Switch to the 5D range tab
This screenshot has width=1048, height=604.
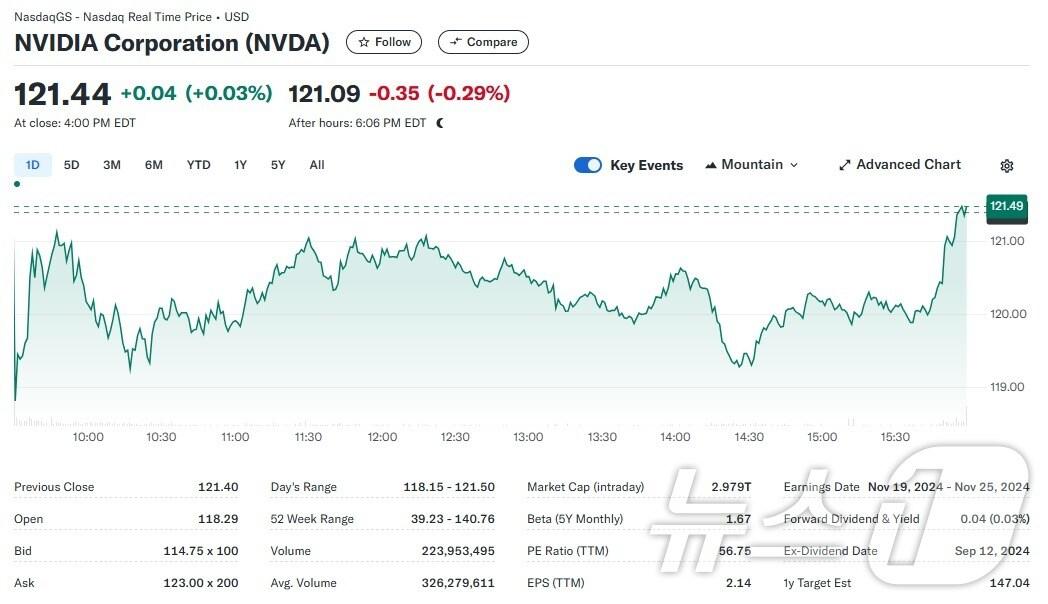click(x=72, y=165)
